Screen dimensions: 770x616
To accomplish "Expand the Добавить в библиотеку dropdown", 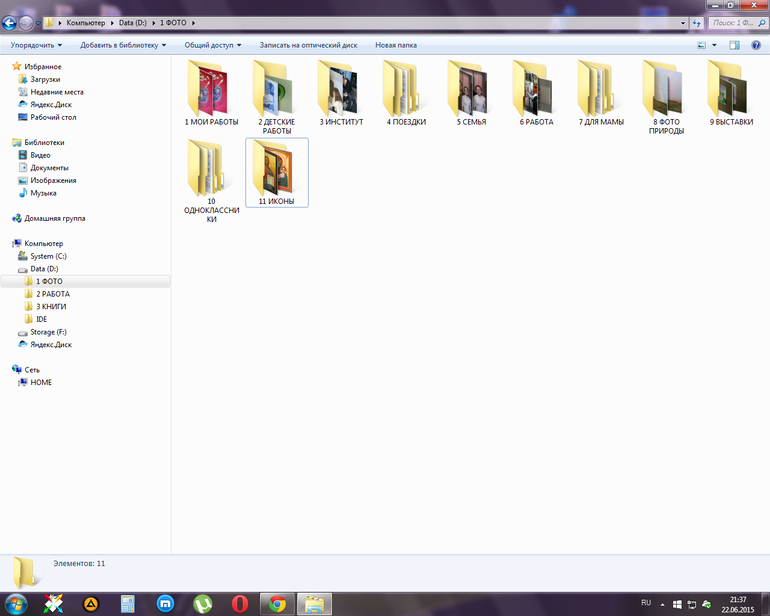I will pos(123,45).
